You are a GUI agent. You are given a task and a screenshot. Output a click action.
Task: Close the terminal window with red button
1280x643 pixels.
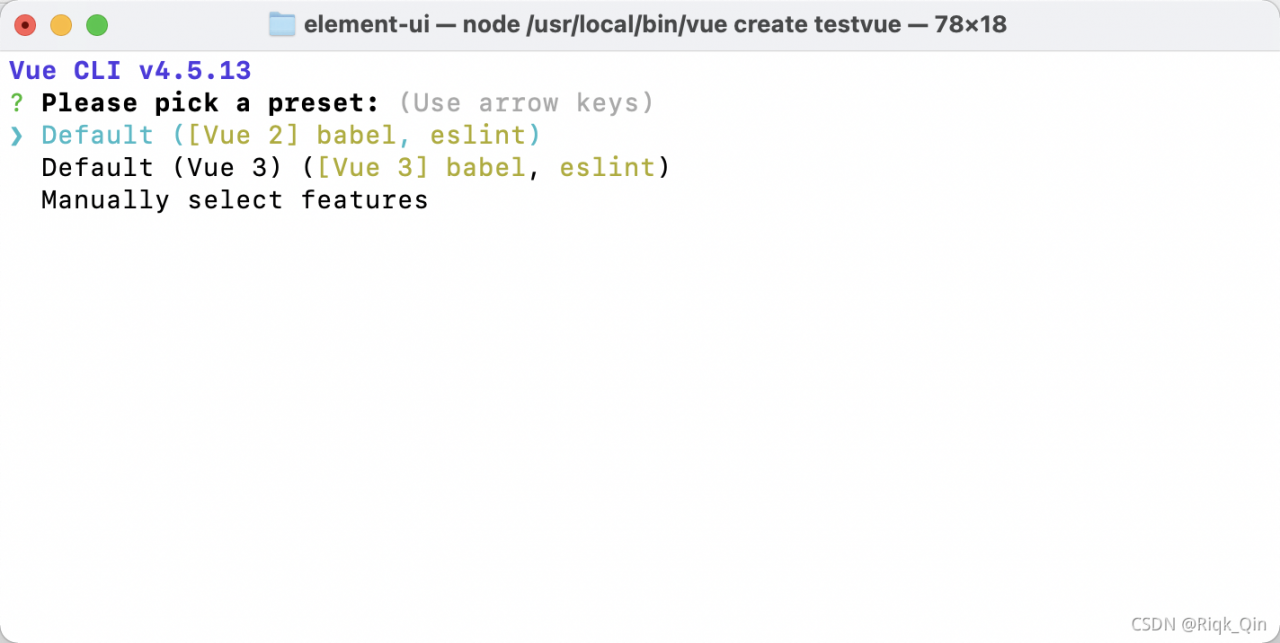point(25,25)
